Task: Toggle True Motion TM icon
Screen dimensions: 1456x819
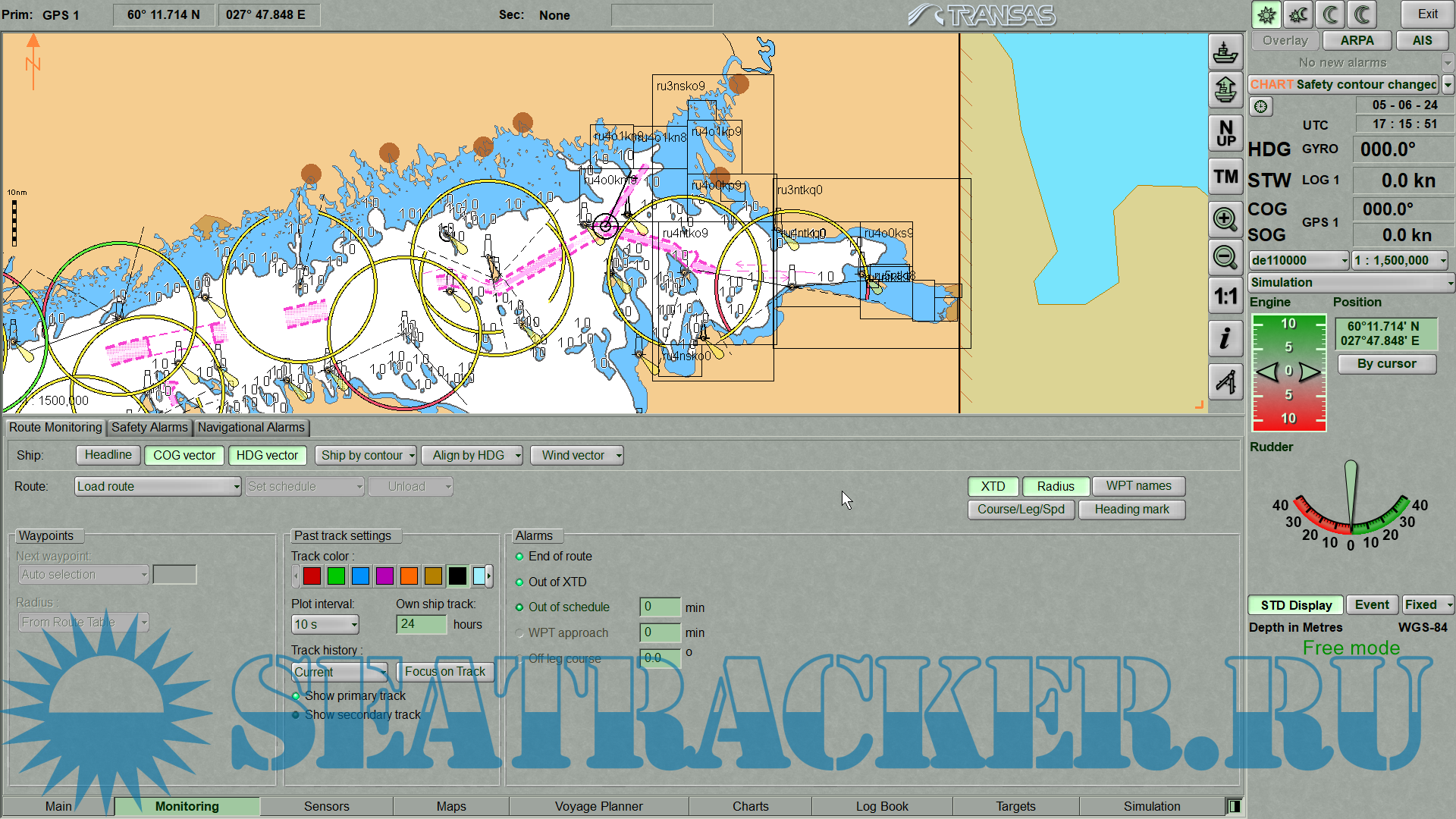Action: pyautogui.click(x=1225, y=177)
